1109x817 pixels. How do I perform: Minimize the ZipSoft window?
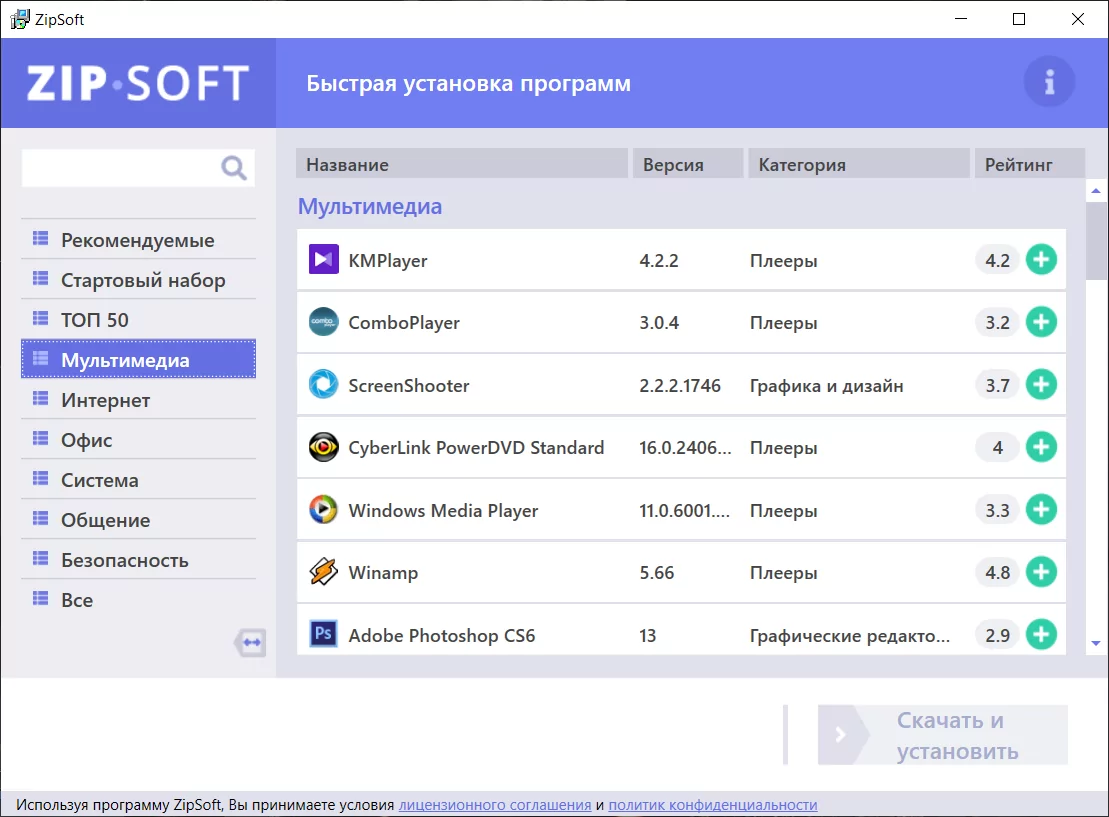[960, 19]
